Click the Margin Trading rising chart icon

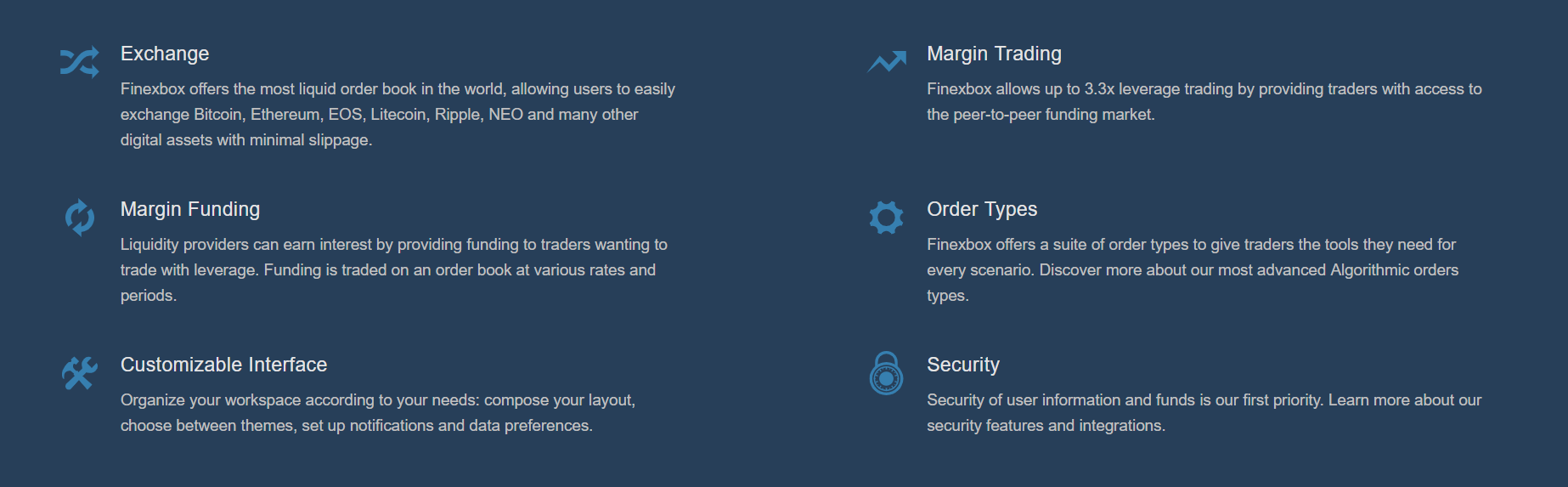(887, 62)
